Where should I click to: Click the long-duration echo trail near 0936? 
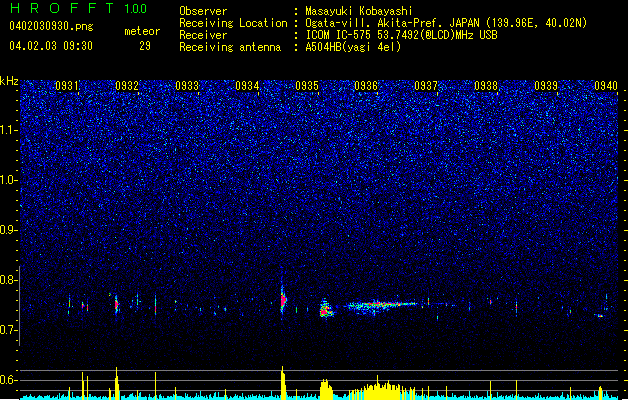(381, 306)
